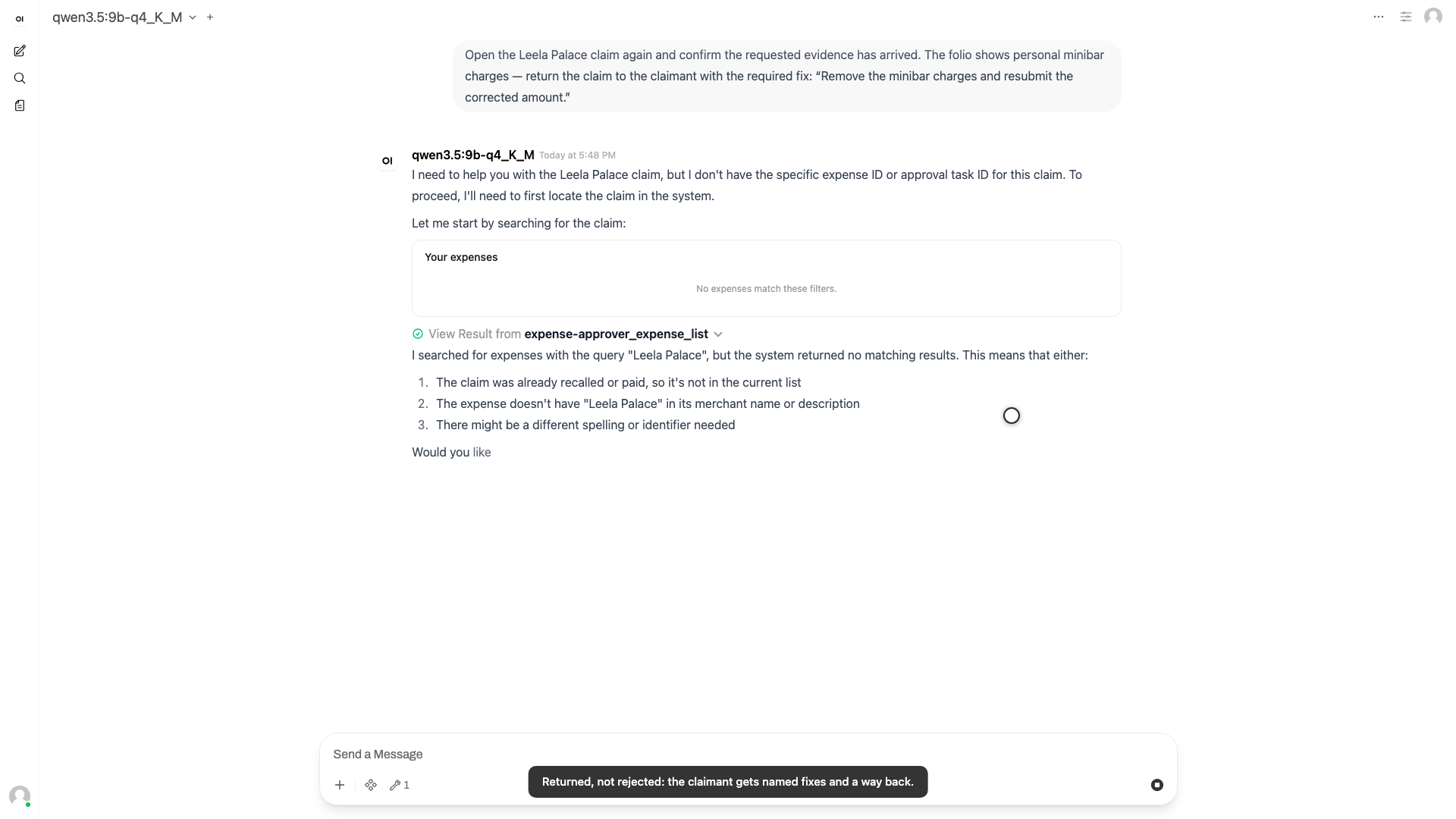Toggle the tools wrench showing 1
This screenshot has width=1456, height=819.
400,785
